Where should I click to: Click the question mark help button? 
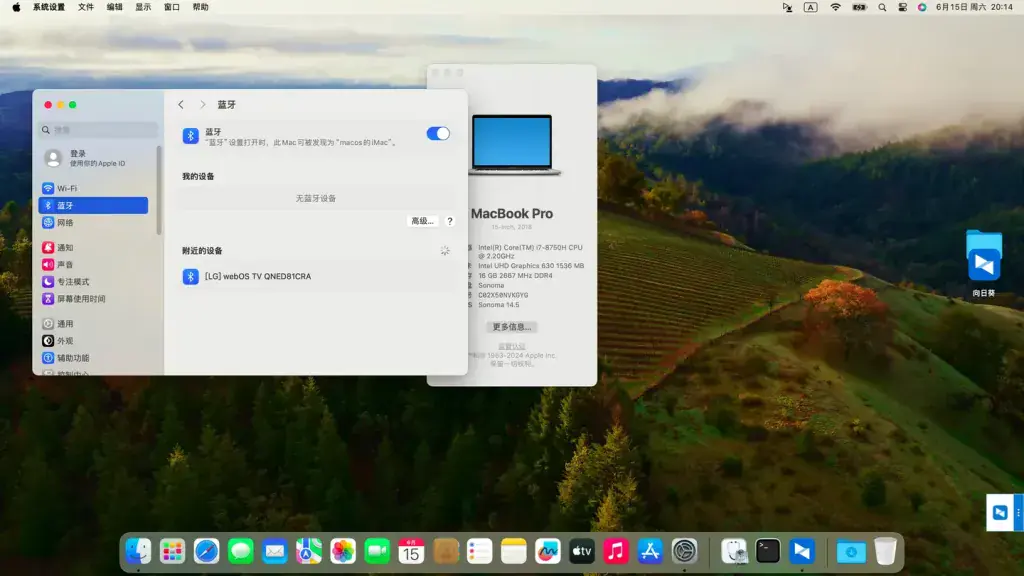click(449, 221)
